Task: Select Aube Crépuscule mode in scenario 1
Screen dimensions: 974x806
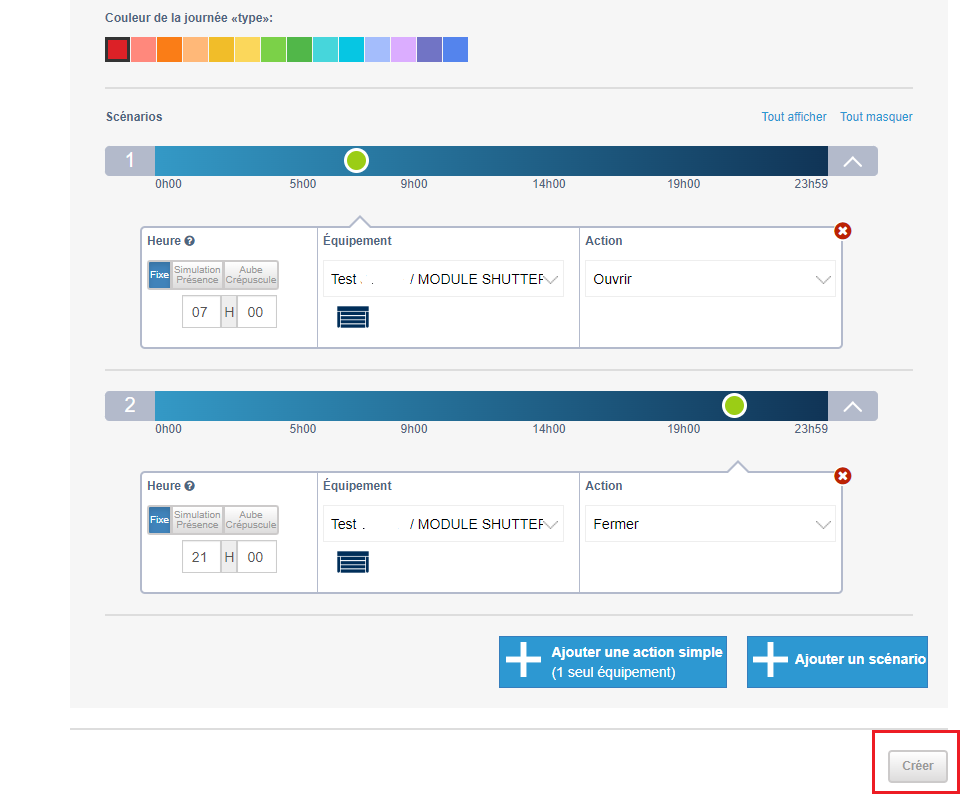Action: [251, 274]
